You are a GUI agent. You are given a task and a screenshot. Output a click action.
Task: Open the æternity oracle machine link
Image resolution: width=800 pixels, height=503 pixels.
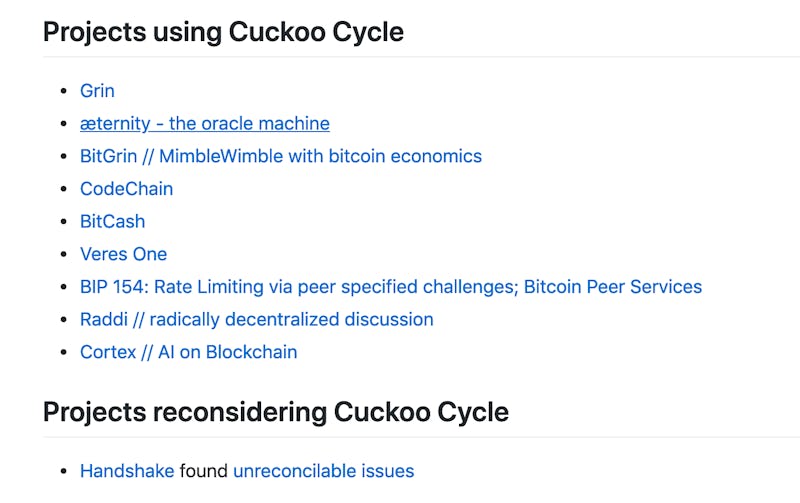click(204, 124)
